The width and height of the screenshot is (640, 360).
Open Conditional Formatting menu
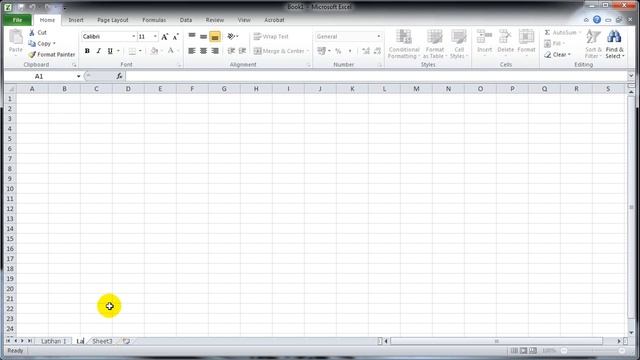[404, 44]
